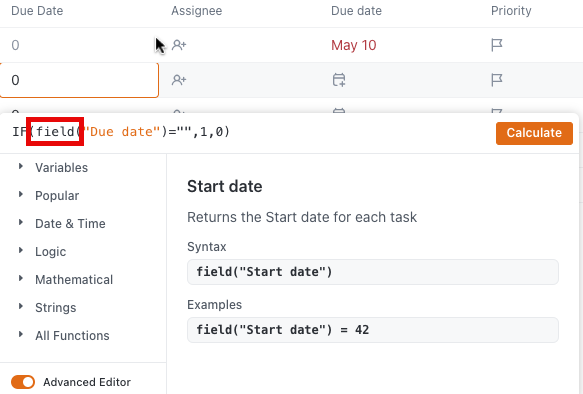583x394 pixels.
Task: Click the May 10 due date
Action: [354, 45]
